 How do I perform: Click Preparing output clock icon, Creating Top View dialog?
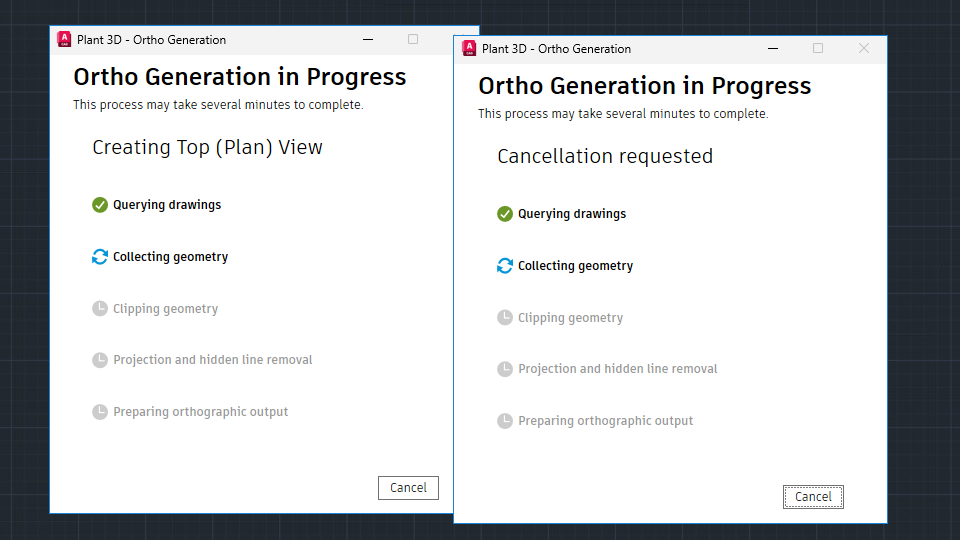click(x=100, y=412)
